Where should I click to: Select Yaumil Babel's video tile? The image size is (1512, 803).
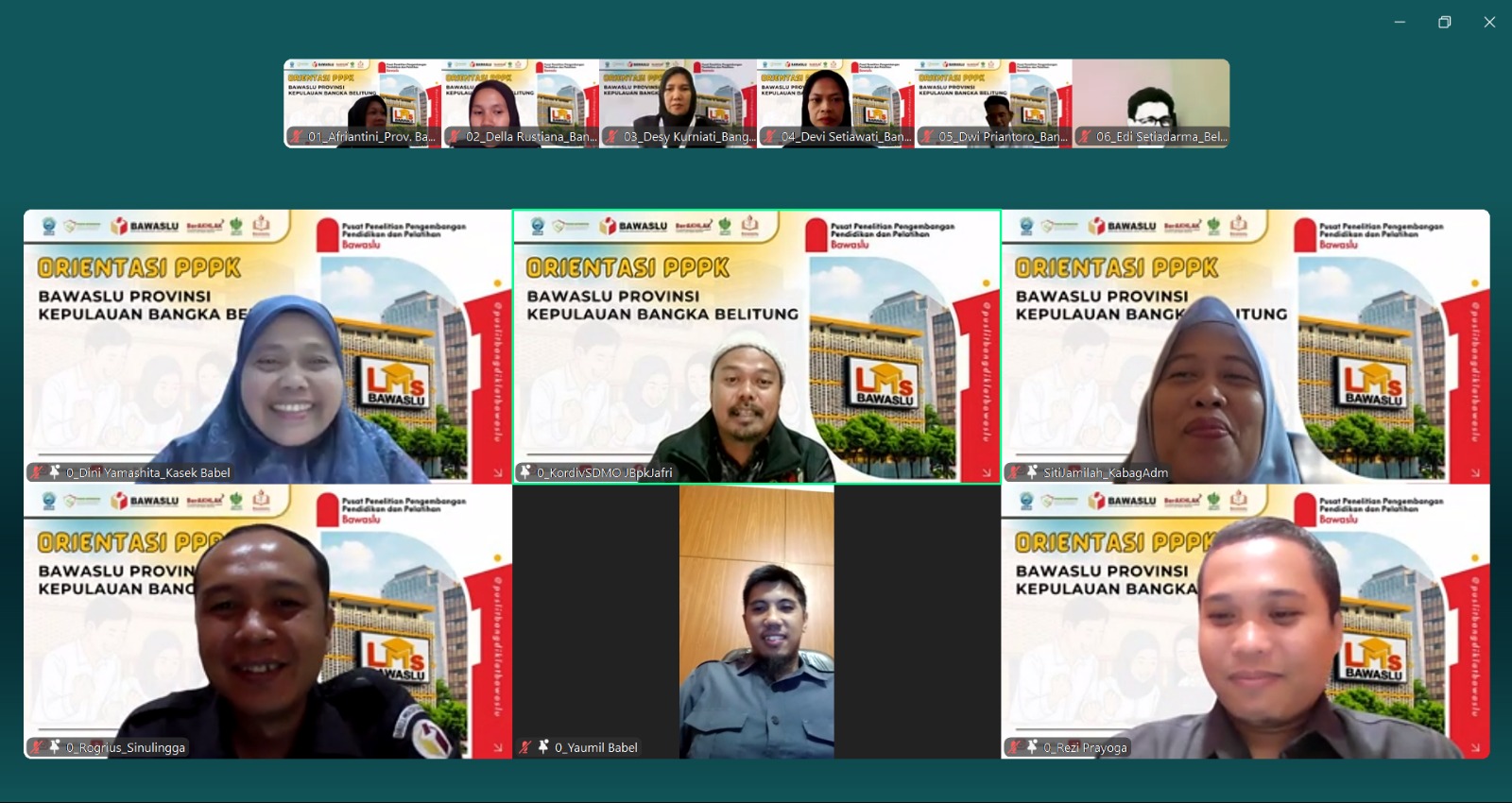(756, 622)
